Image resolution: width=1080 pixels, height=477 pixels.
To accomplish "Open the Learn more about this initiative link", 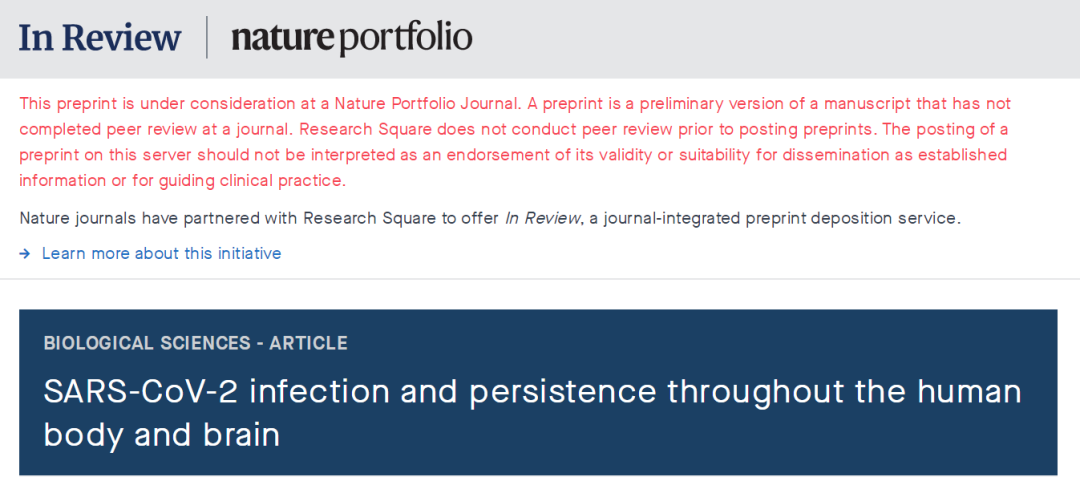I will pos(161,254).
